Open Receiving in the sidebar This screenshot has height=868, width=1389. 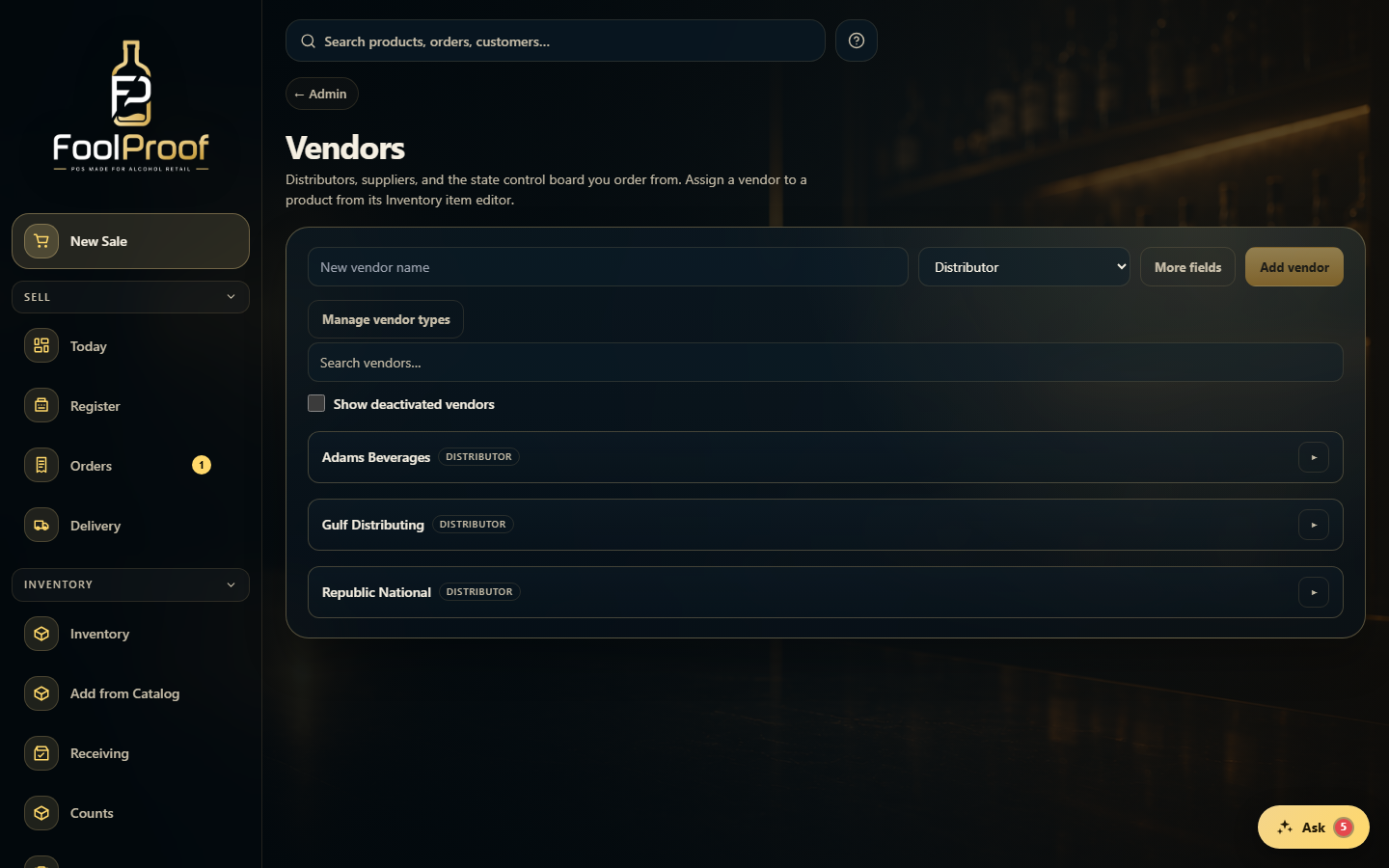tap(130, 753)
